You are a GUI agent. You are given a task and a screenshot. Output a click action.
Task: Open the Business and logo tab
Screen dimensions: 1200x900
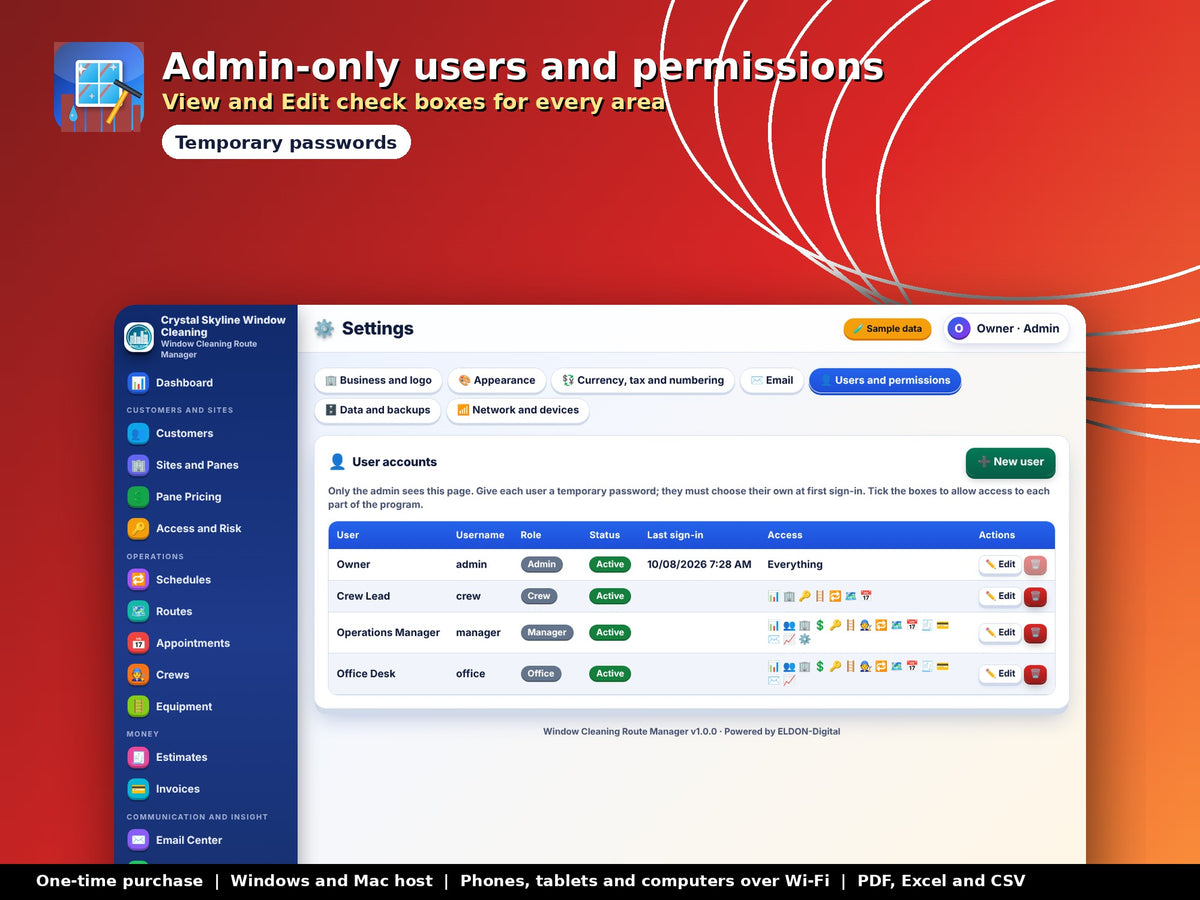(x=378, y=381)
